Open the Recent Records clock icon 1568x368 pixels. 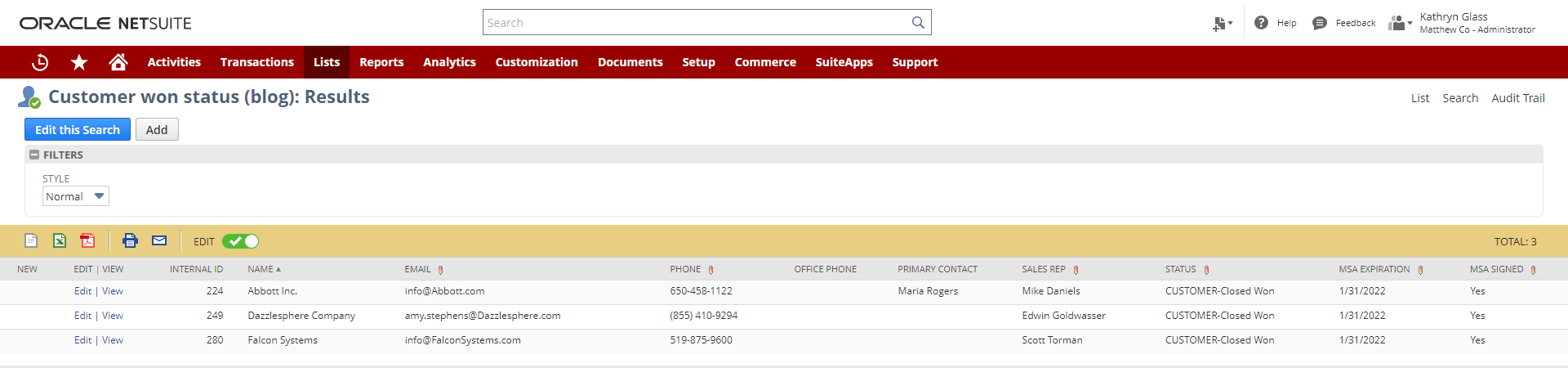click(x=40, y=62)
